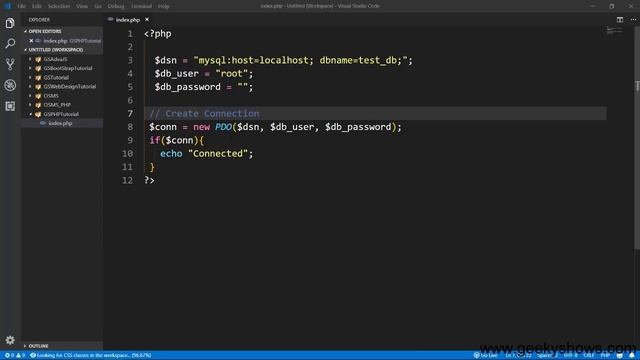This screenshot has width=640, height=360.
Task: Click the GSBootStrapTutorial folder icon
Action: pos(38,68)
